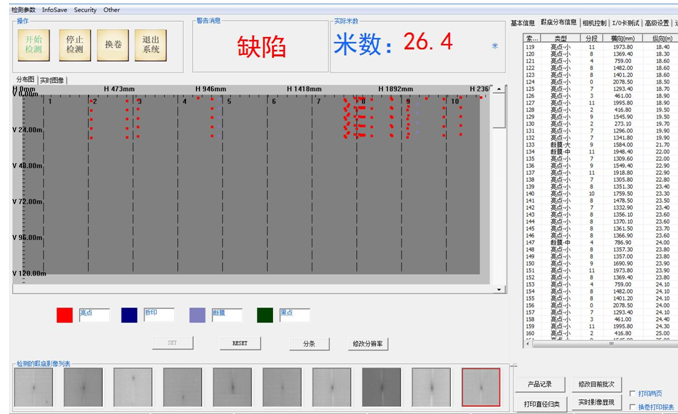Click the 换卷 roll change button
Screen dimensions: 678x414
click(x=112, y=44)
